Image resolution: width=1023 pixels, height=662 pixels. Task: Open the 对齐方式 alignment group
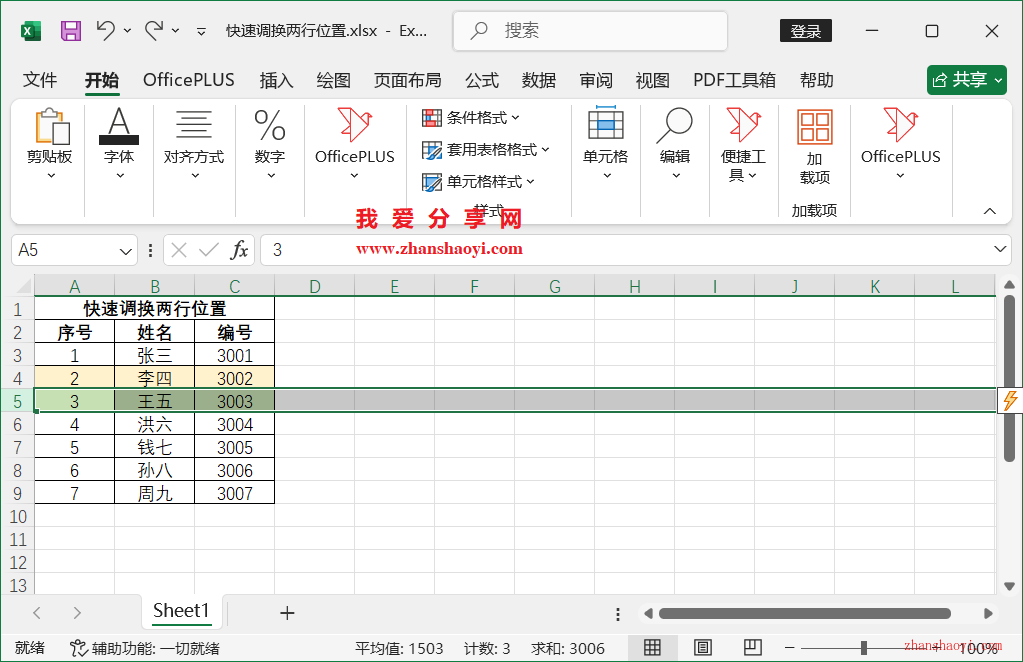(194, 145)
